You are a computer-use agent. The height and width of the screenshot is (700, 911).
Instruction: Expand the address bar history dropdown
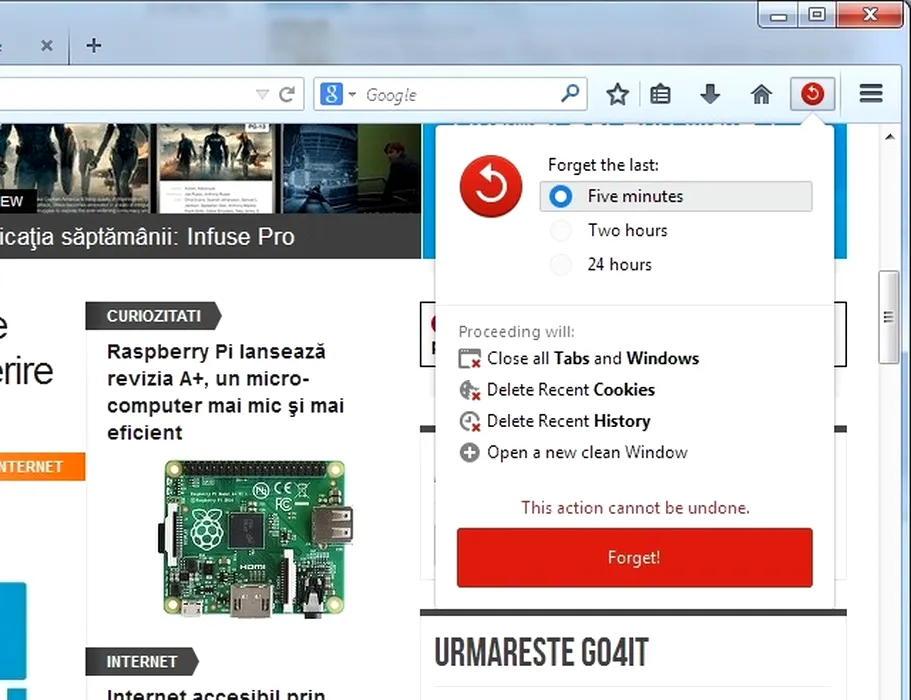pyautogui.click(x=262, y=94)
